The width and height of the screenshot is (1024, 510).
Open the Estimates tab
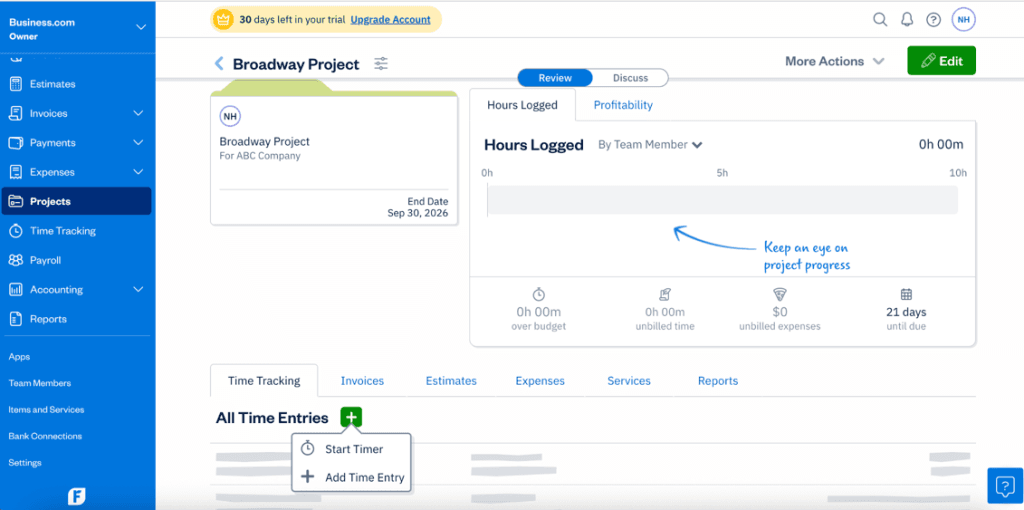click(451, 381)
